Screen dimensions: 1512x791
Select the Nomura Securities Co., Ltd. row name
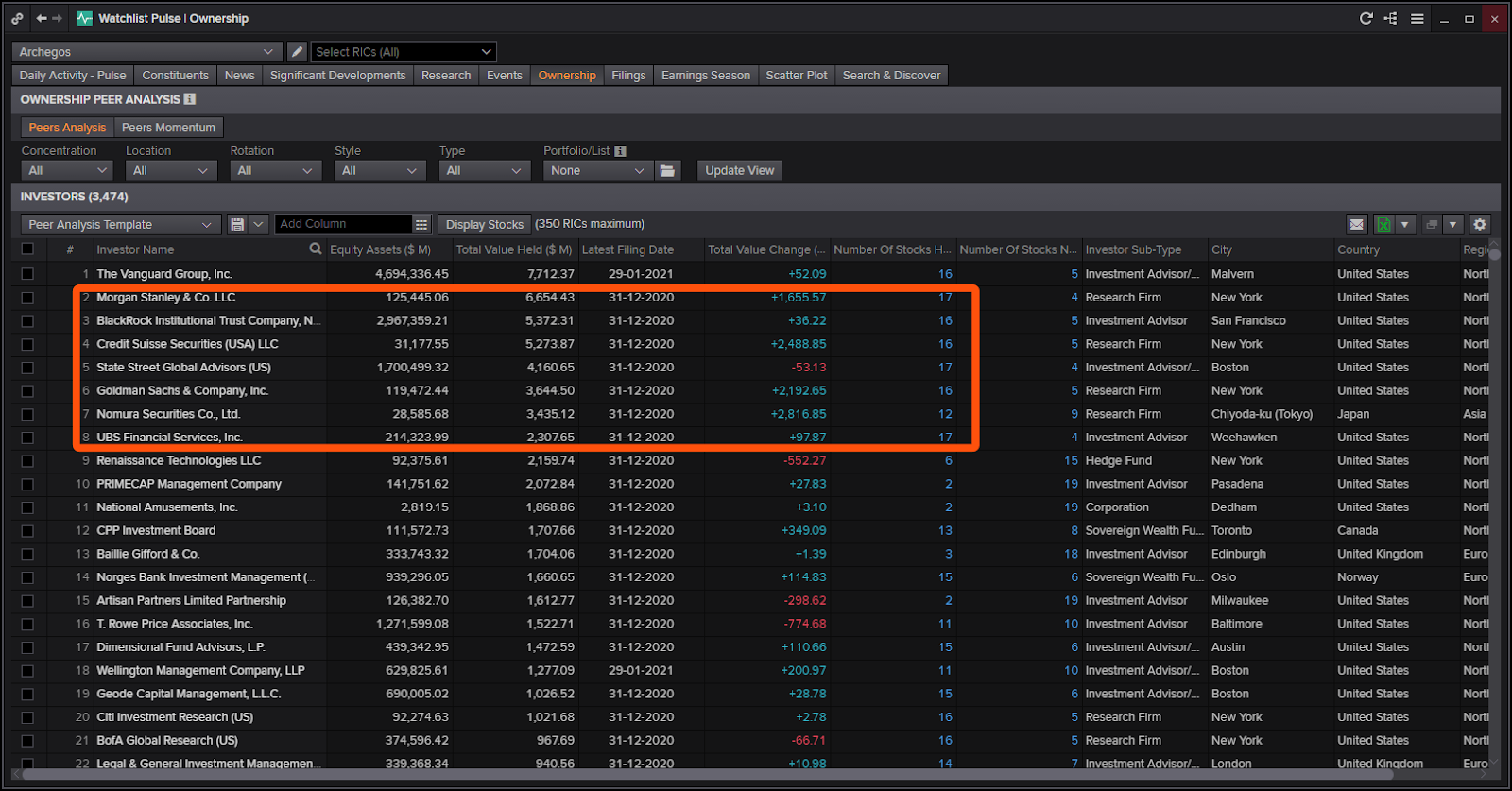(x=168, y=414)
